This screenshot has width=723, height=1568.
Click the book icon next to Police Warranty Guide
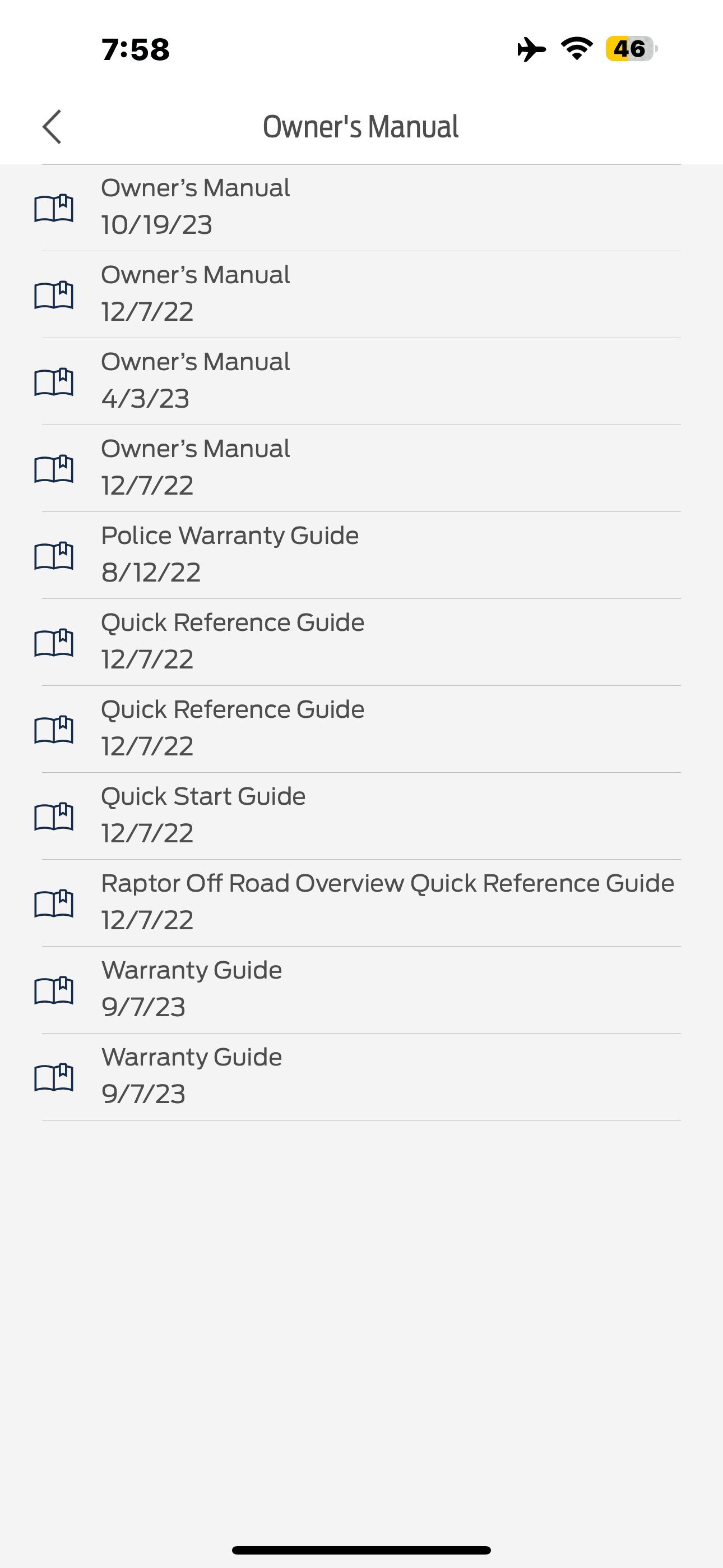coord(54,556)
